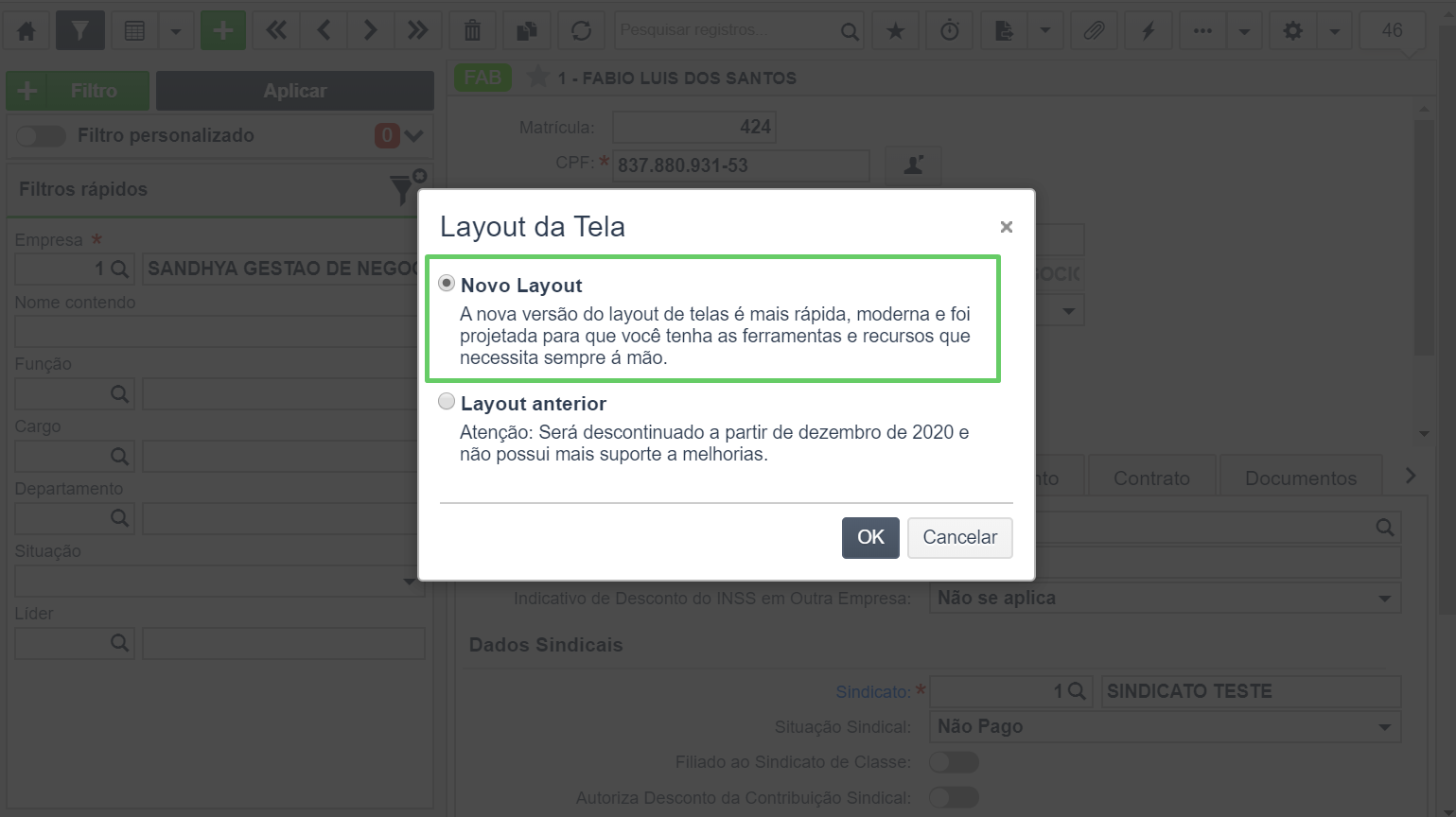Click the green Filtro button
1456x817 pixels.
tap(78, 91)
